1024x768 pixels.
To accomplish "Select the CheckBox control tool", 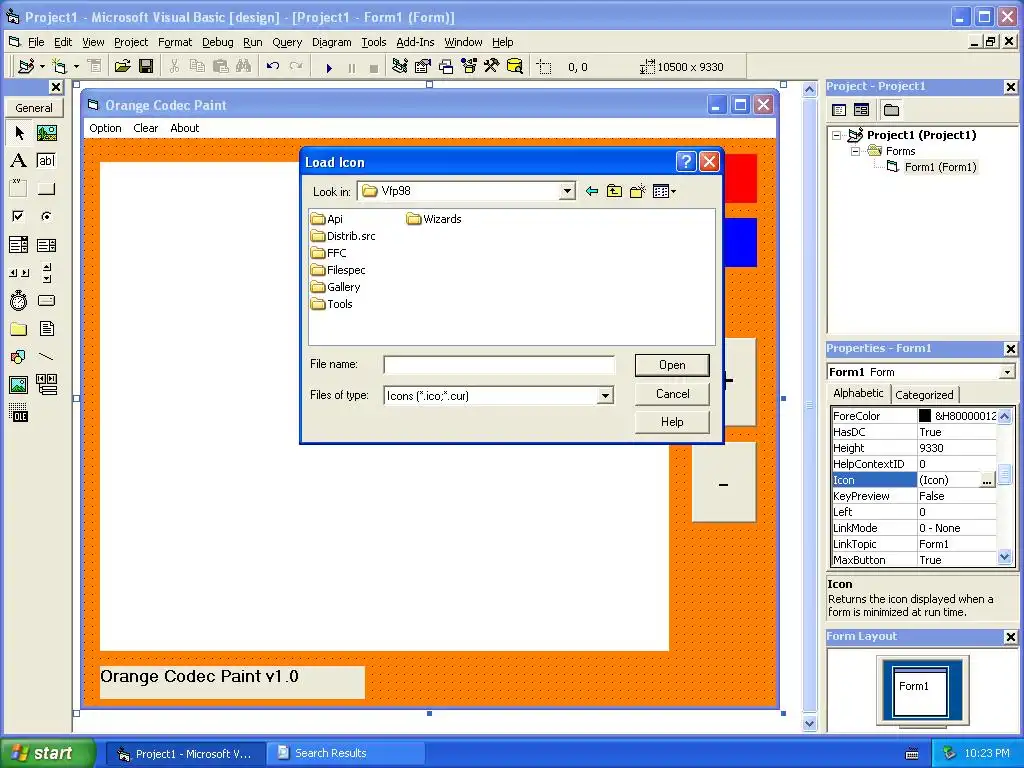I will (19, 216).
